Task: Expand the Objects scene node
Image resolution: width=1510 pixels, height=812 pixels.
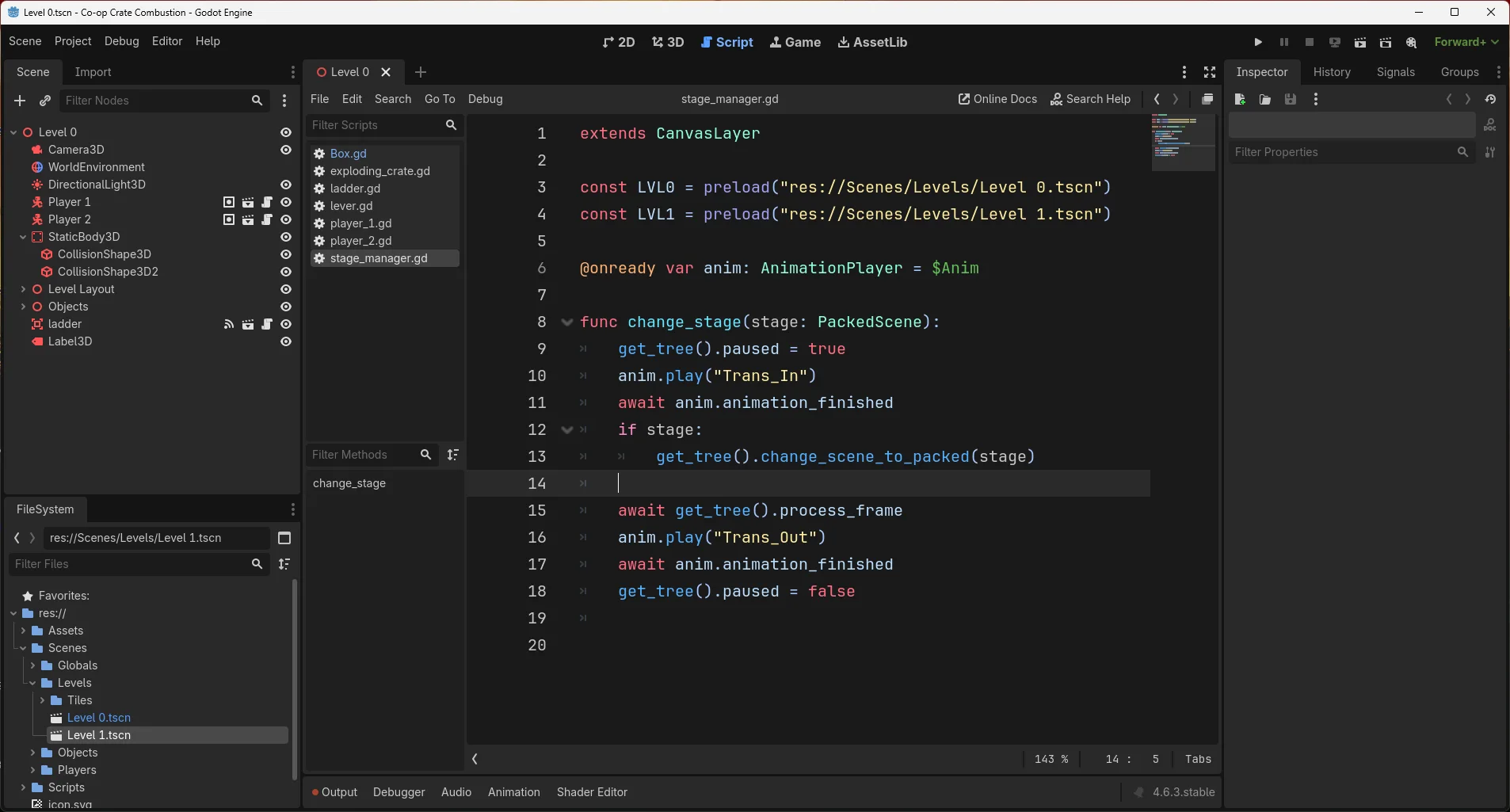Action: click(23, 307)
